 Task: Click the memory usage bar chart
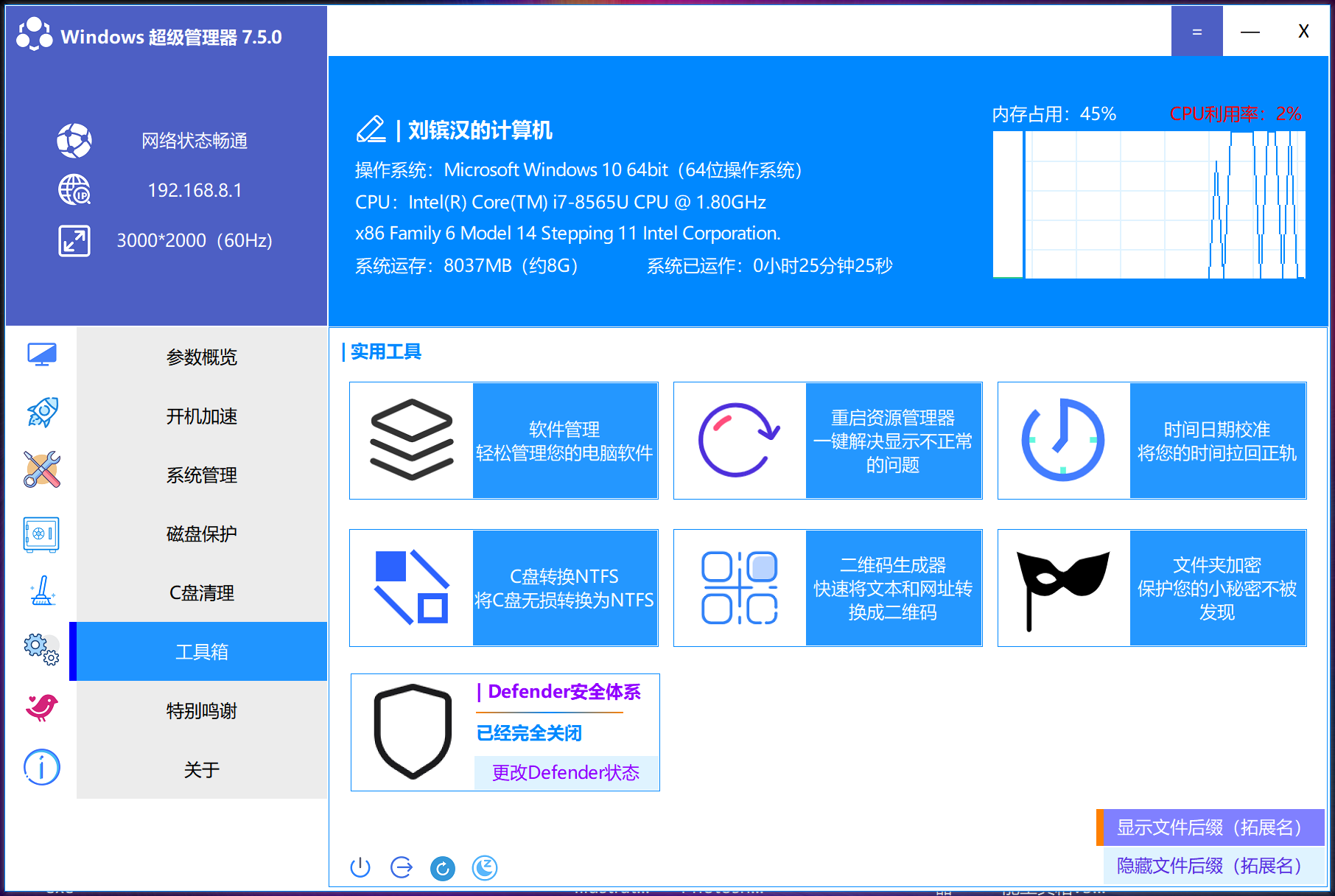(1008, 205)
